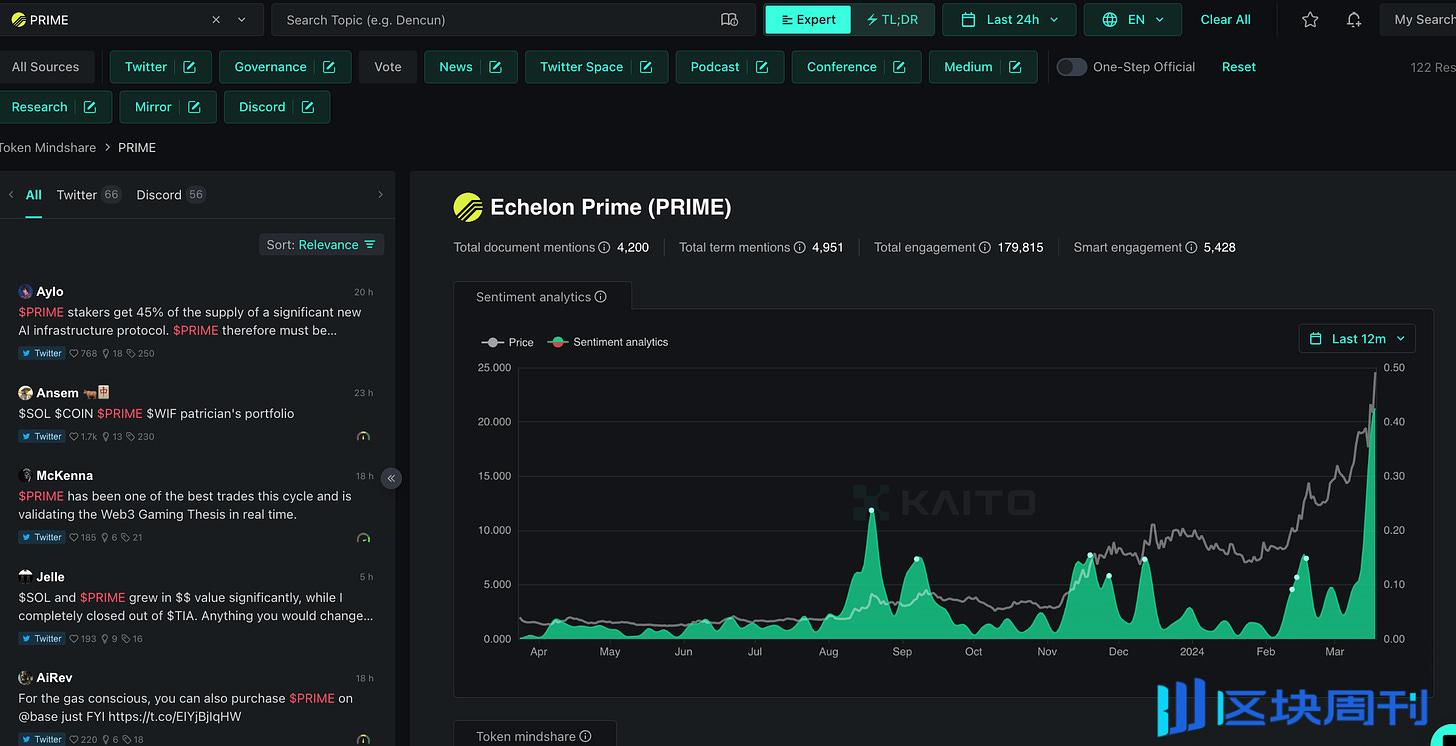Image resolution: width=1456 pixels, height=746 pixels.
Task: Click the edit icon beside Discord source
Action: coord(308,107)
